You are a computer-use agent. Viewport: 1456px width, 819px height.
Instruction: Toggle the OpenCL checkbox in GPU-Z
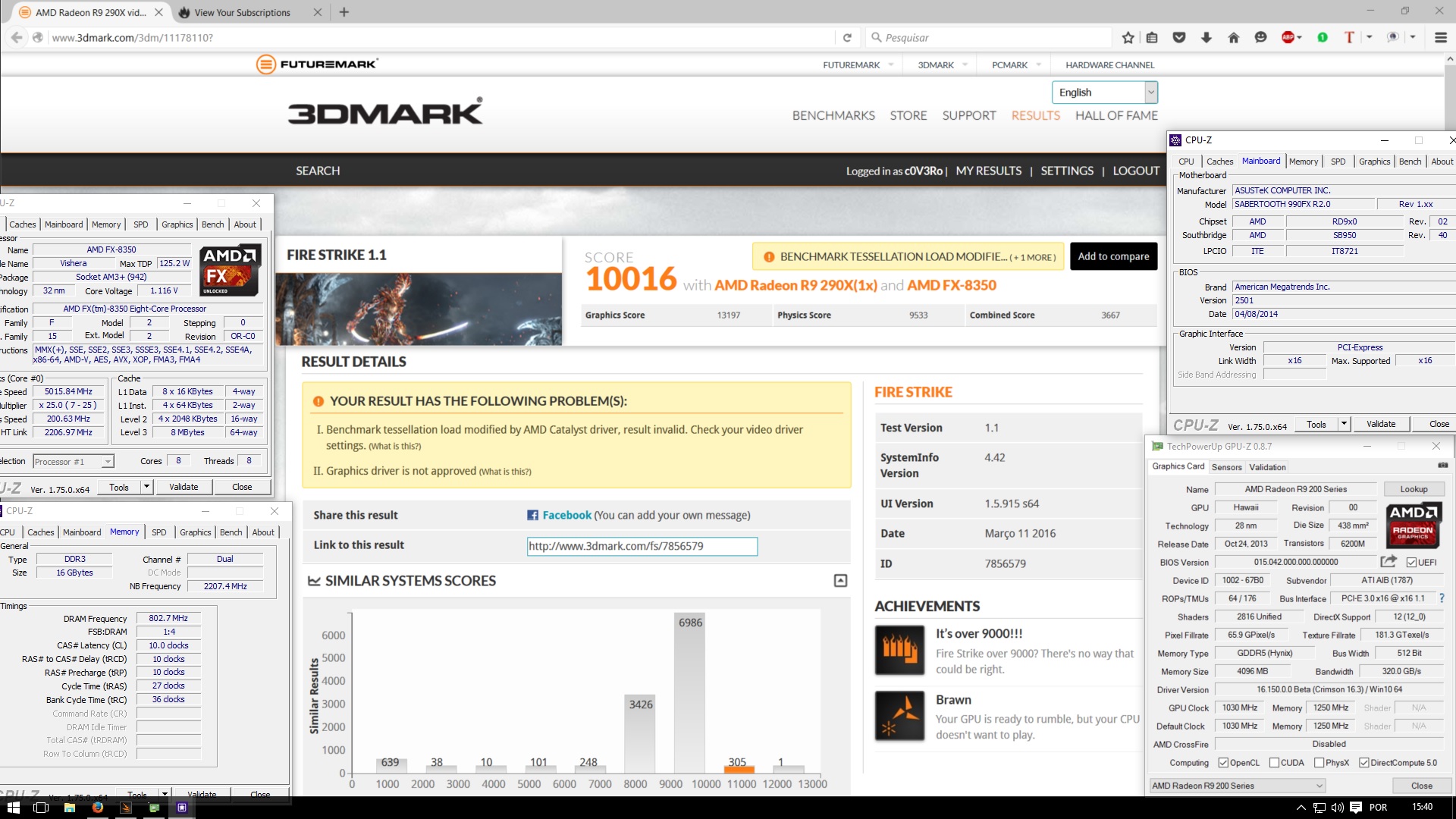[x=1223, y=763]
